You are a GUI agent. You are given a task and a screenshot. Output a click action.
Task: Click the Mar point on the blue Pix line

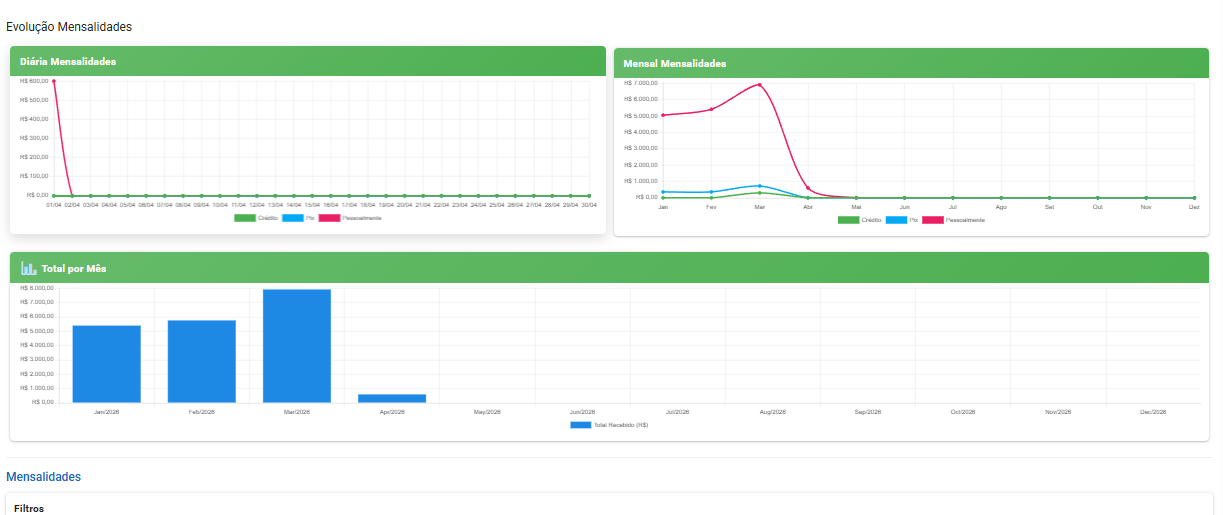click(760, 186)
